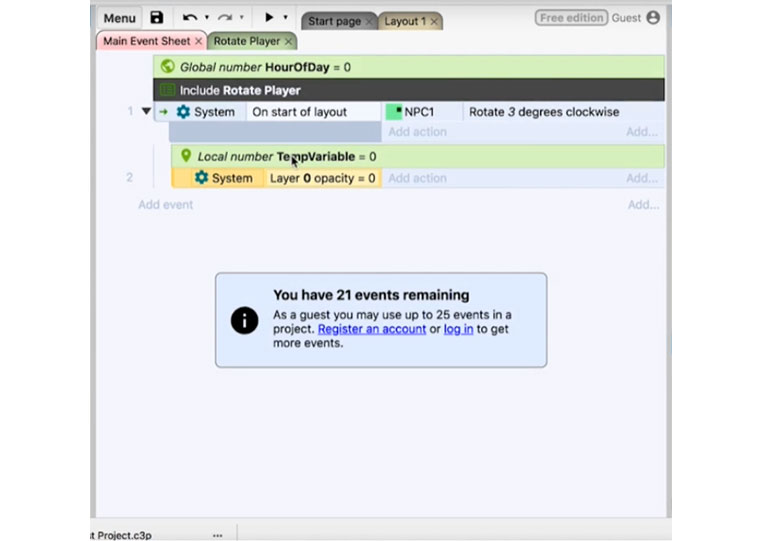Click the Free edition badge
Screen dimensions: 763x541
point(571,18)
